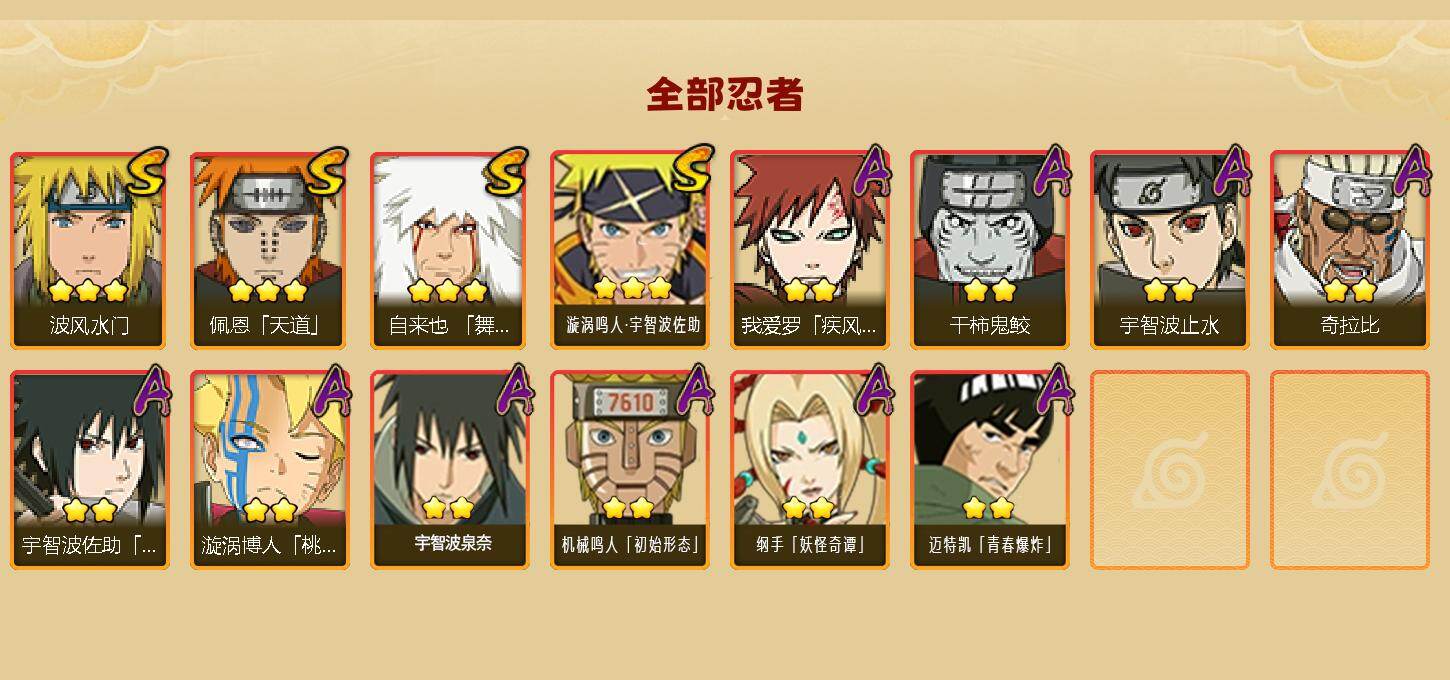1450x680 pixels.
Task: Click the S rank badge on 佩恩 card
Action: (x=326, y=173)
